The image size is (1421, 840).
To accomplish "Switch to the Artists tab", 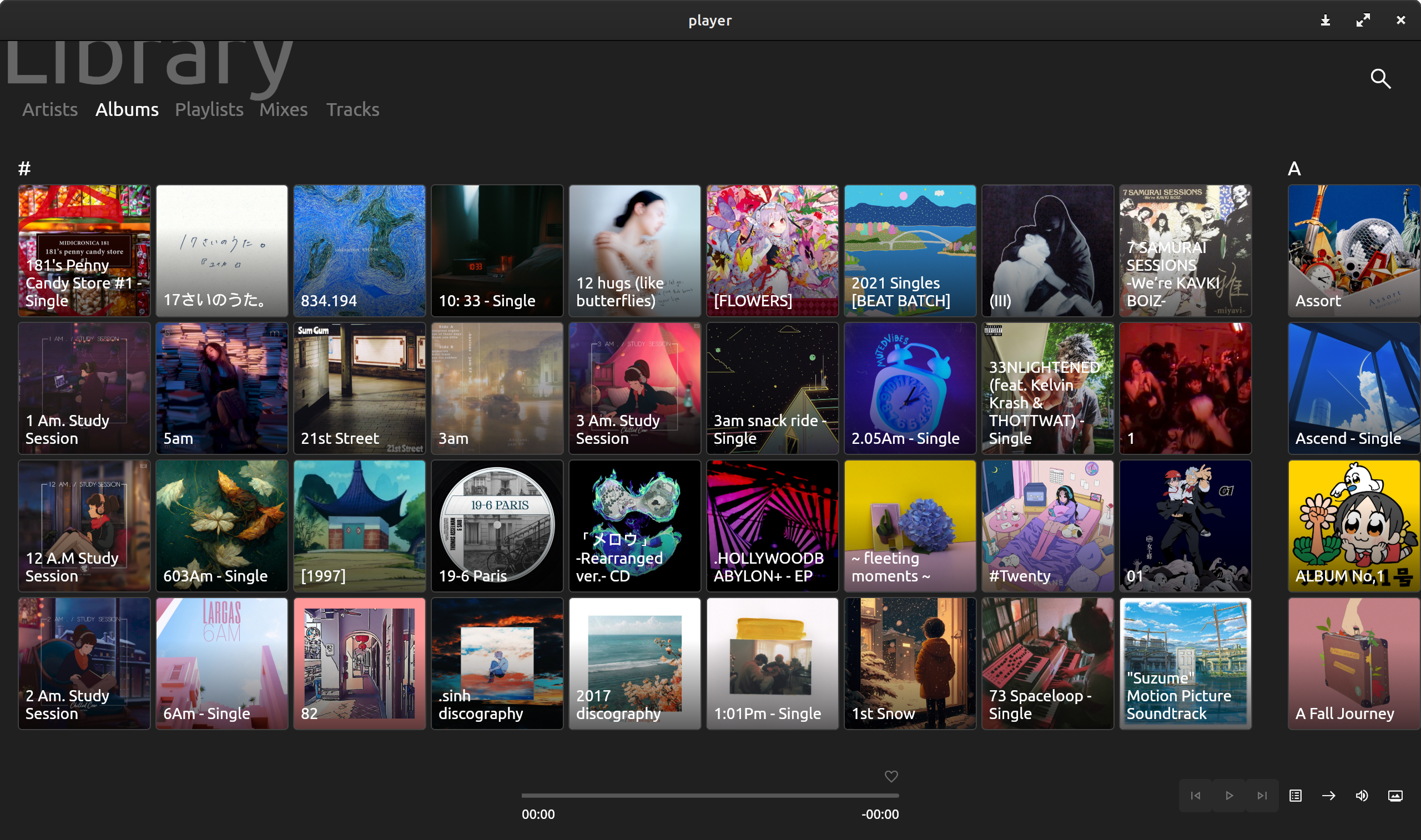I will pyautogui.click(x=50, y=109).
